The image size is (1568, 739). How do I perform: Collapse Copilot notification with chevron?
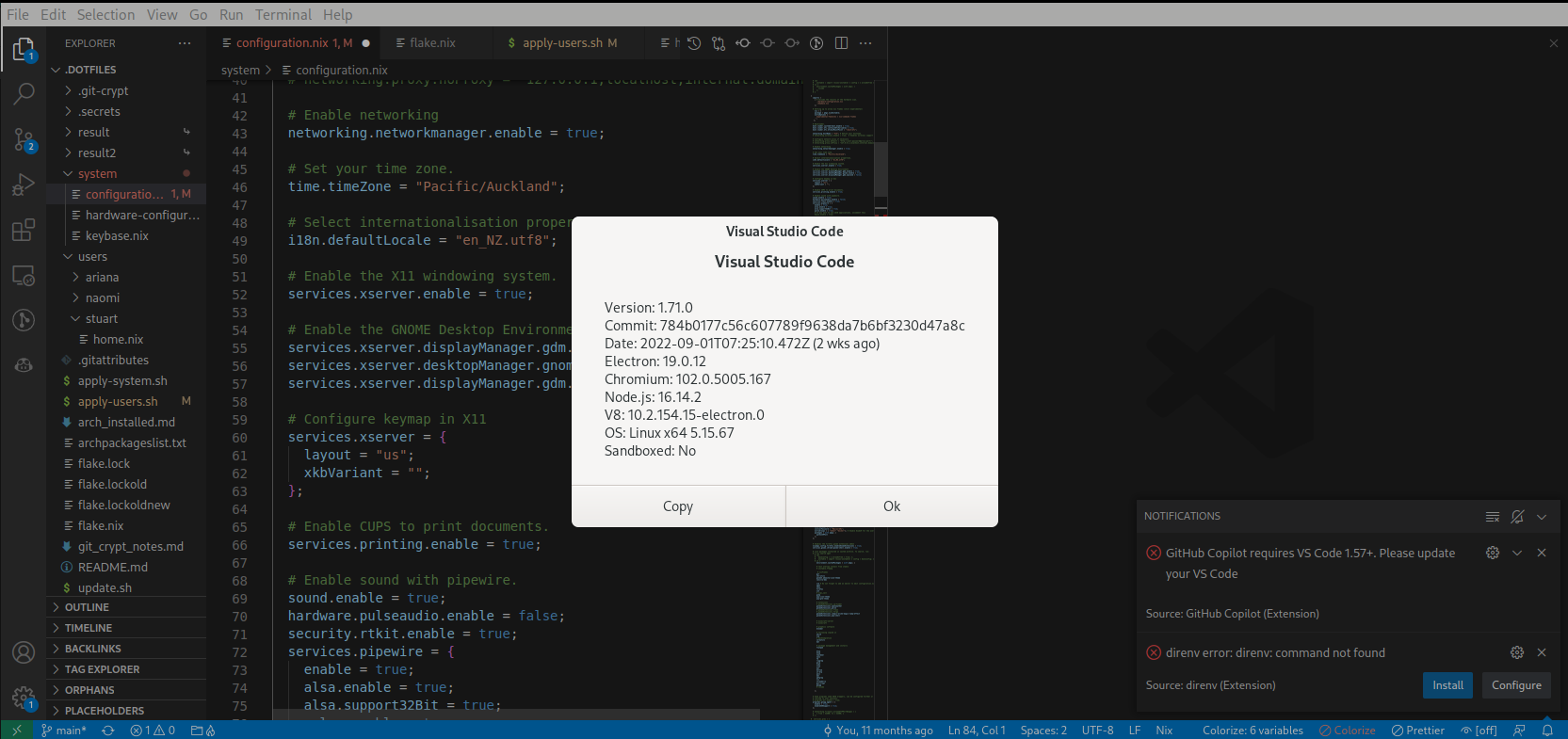1517,553
